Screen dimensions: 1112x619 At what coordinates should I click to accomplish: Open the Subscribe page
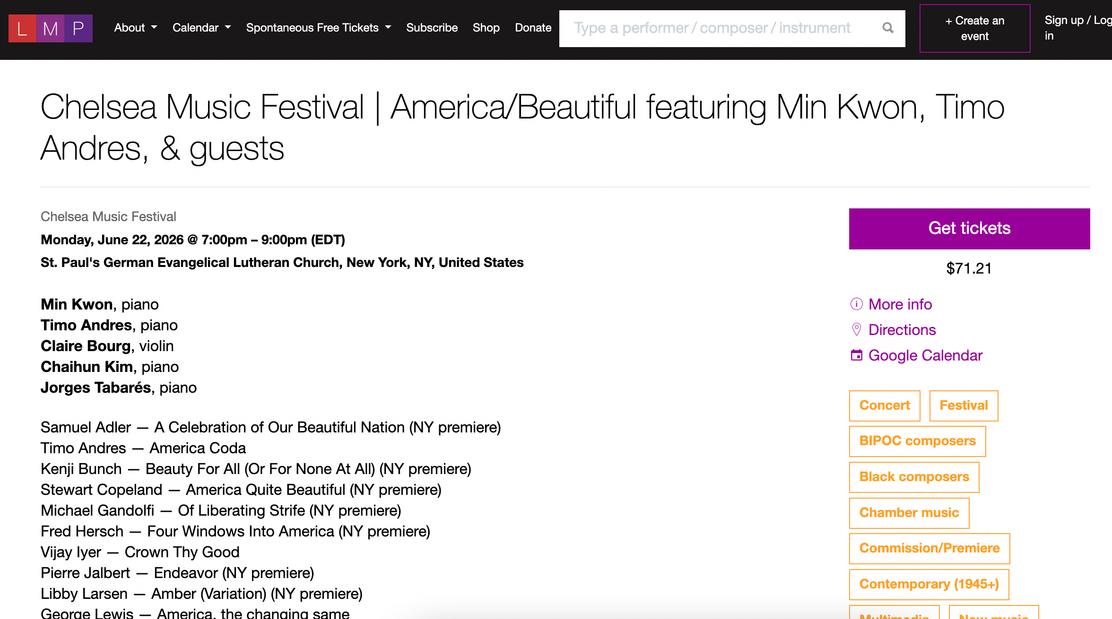[432, 28]
